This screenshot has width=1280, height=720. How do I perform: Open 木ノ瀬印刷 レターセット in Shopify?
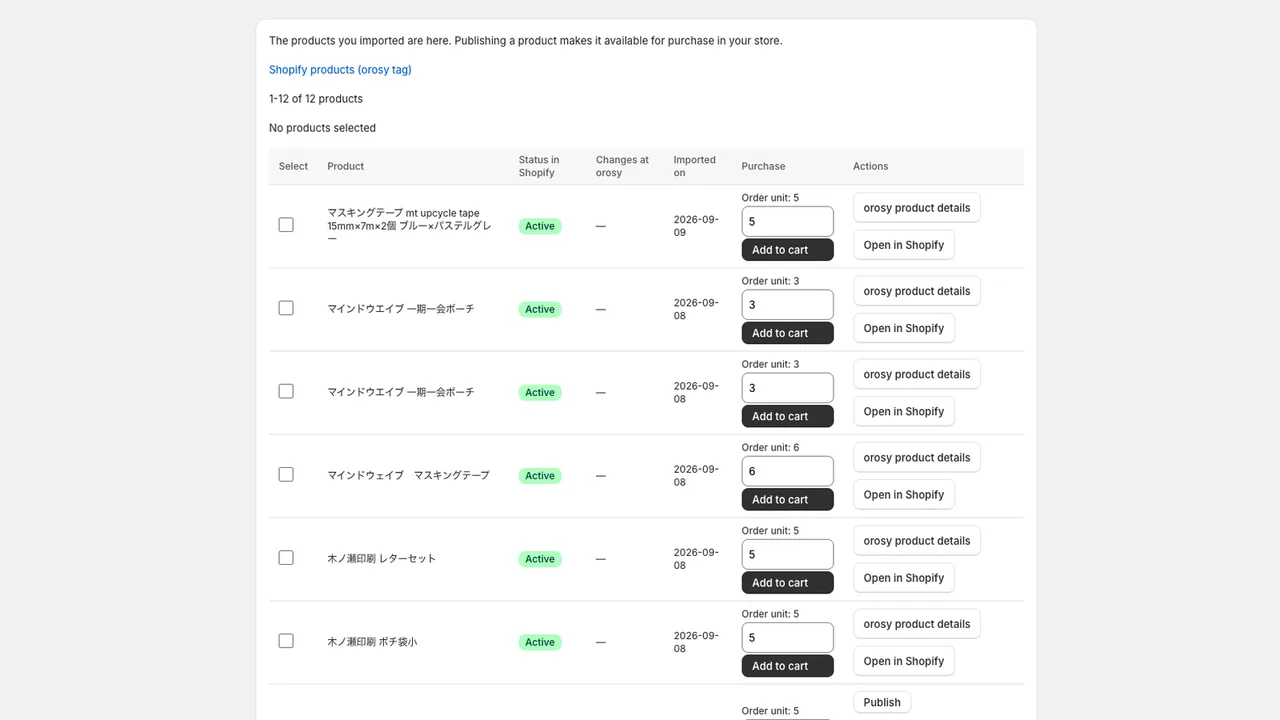[904, 578]
